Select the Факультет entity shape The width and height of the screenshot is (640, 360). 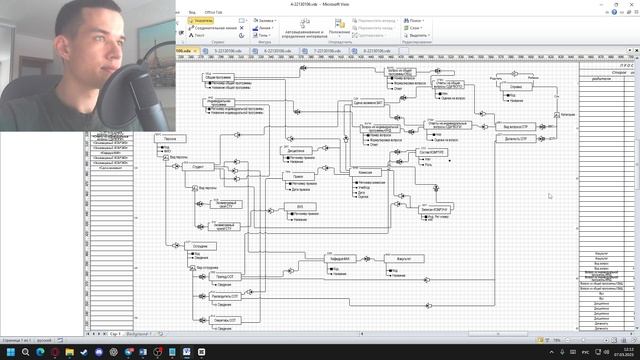tap(404, 258)
